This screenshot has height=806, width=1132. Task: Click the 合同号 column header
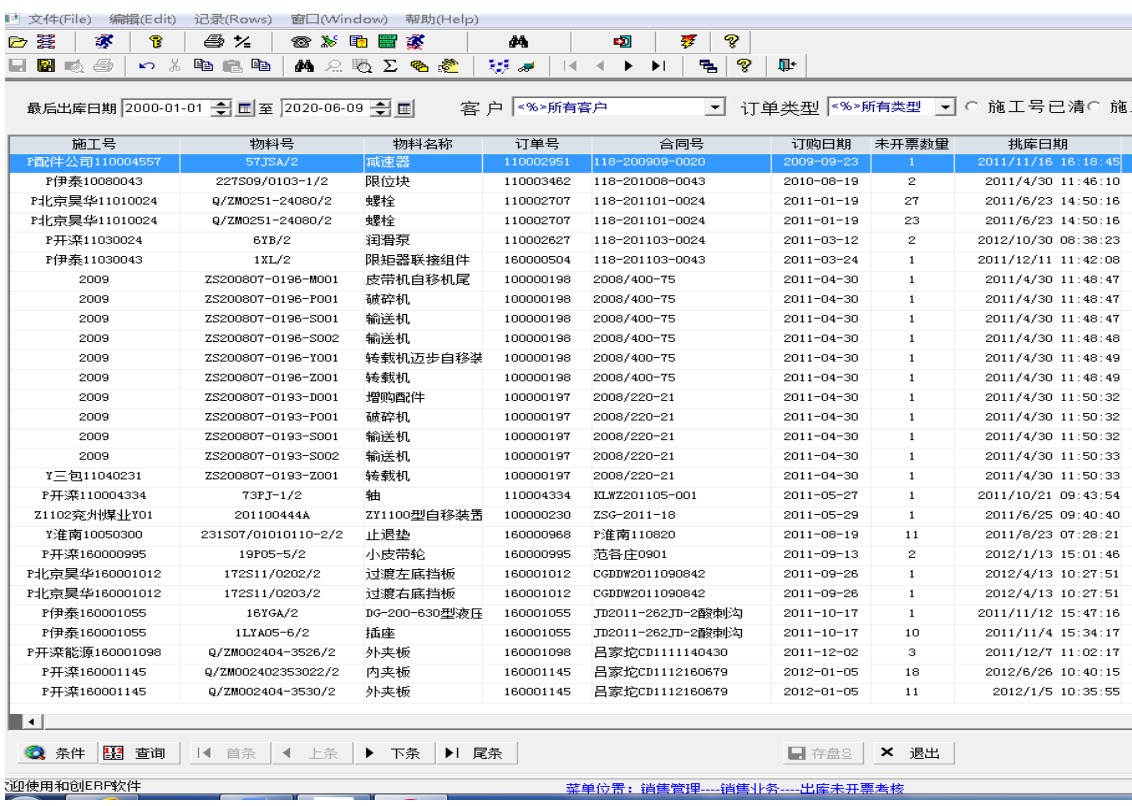681,144
